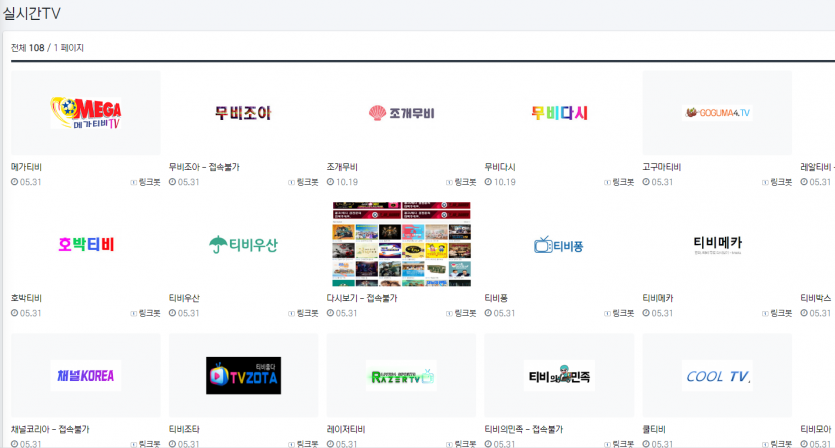The height and width of the screenshot is (448, 835).
Task: Click the 채널코리아 - 접속불가 title link
Action: tap(50, 429)
